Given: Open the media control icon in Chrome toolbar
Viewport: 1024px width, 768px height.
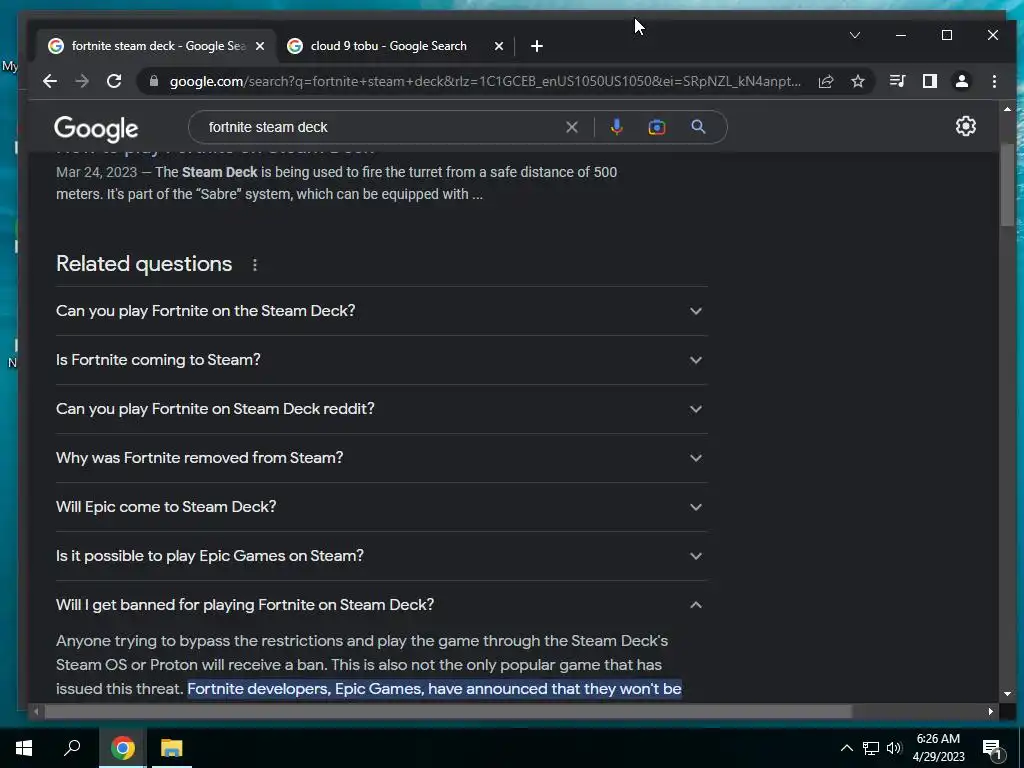Looking at the screenshot, I should 897,81.
